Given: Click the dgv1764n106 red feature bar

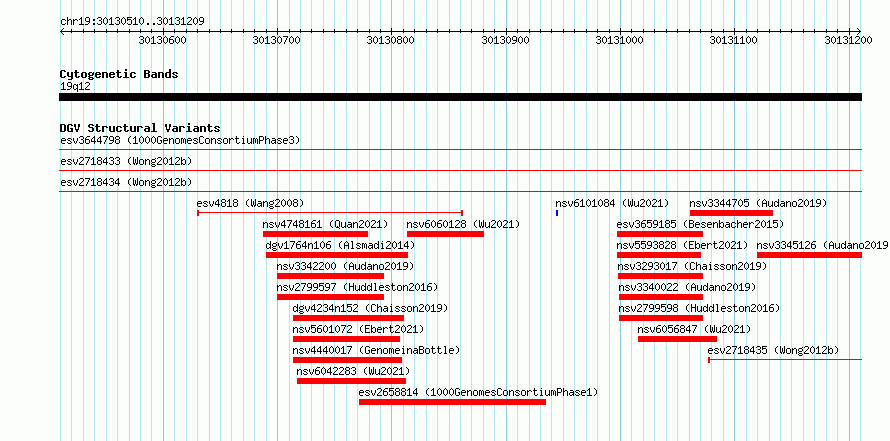Looking at the screenshot, I should [x=337, y=255].
